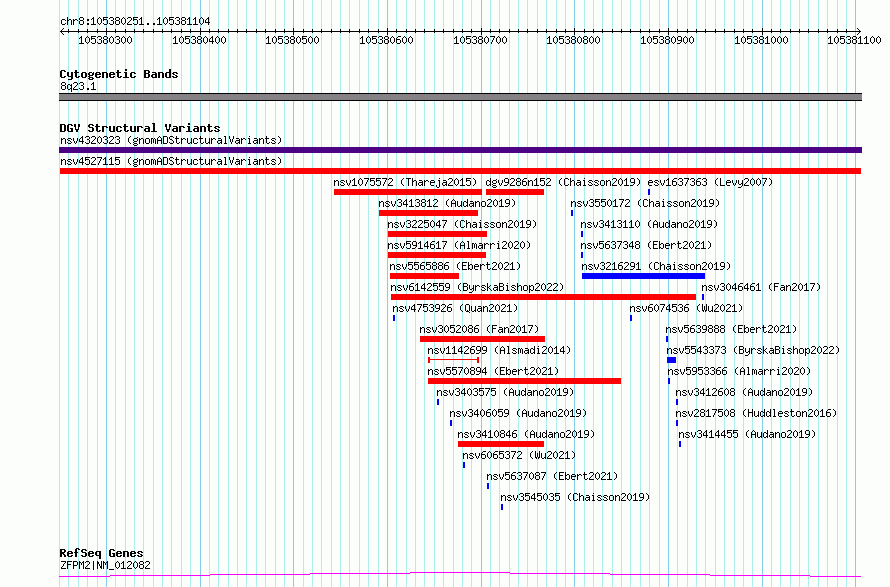Open ZFPM2|NM_012082 RefSeq gene label
This screenshot has width=890, height=587.
(x=105, y=565)
